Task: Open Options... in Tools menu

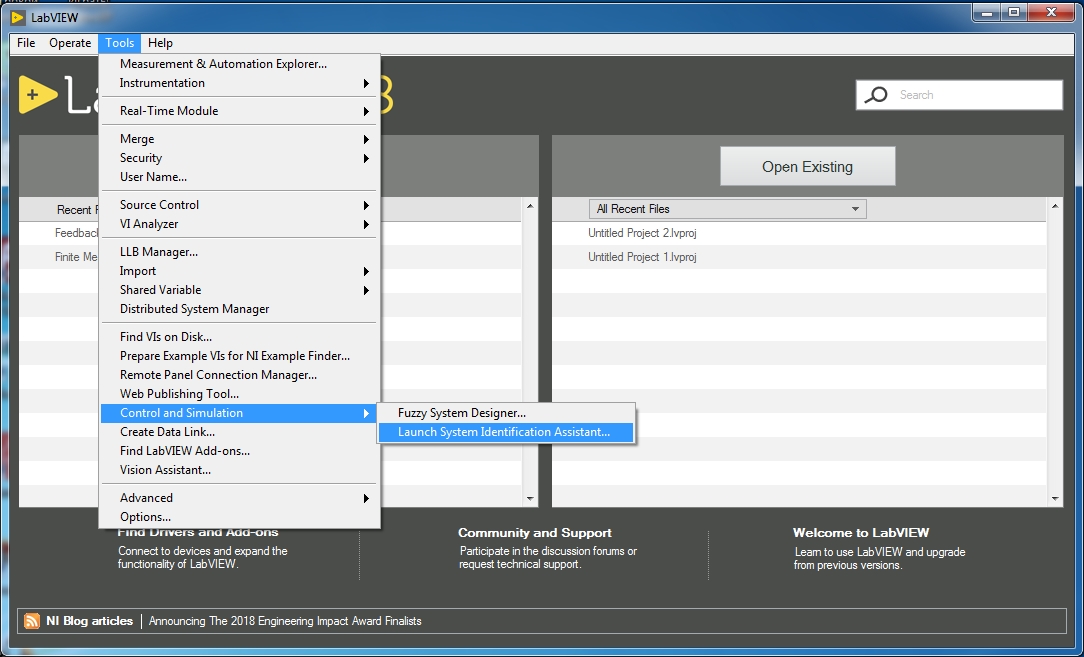Action: pos(239,517)
